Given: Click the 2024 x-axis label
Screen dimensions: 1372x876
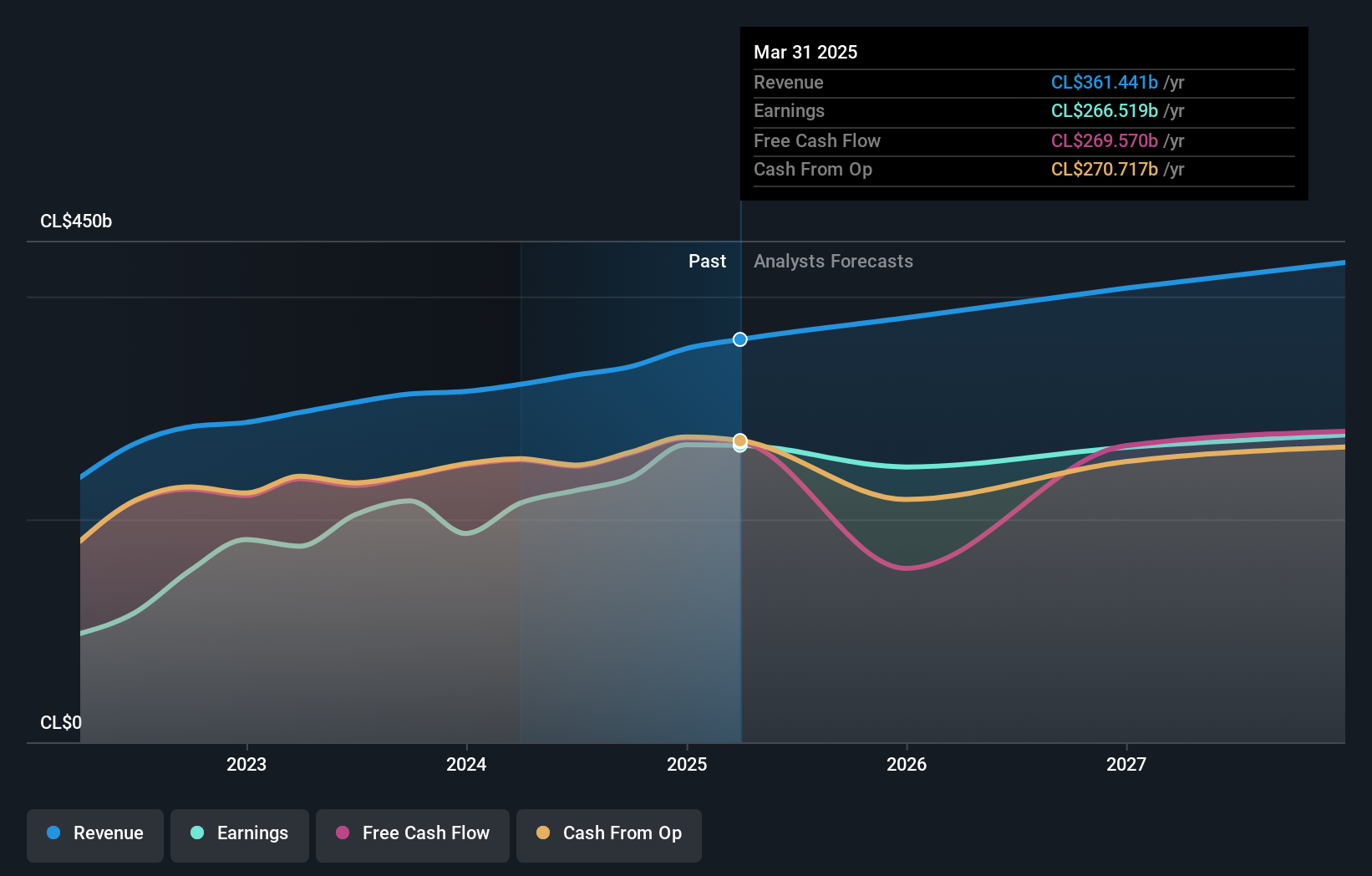Looking at the screenshot, I should pyautogui.click(x=466, y=764).
